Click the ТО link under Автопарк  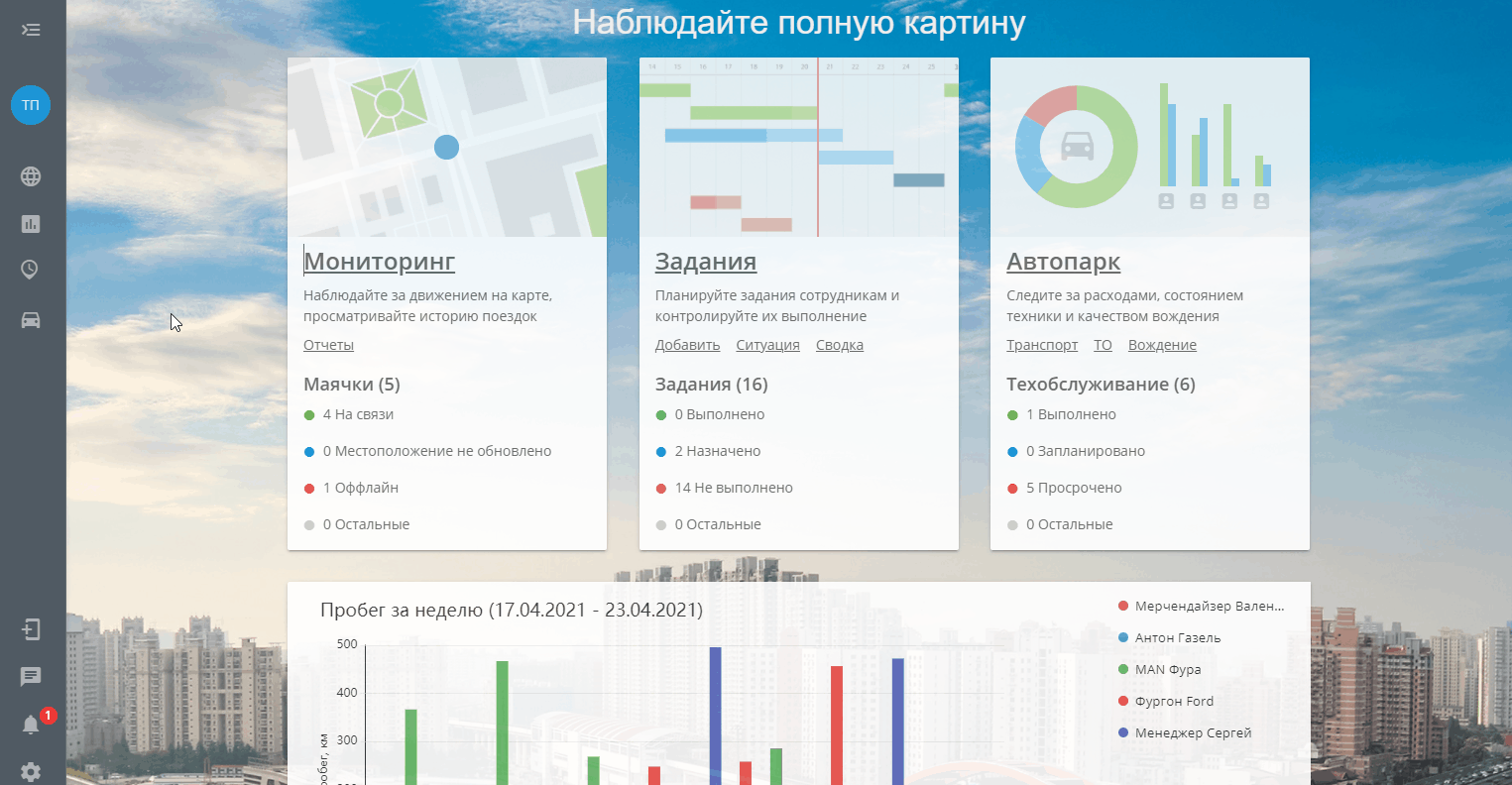(1103, 345)
